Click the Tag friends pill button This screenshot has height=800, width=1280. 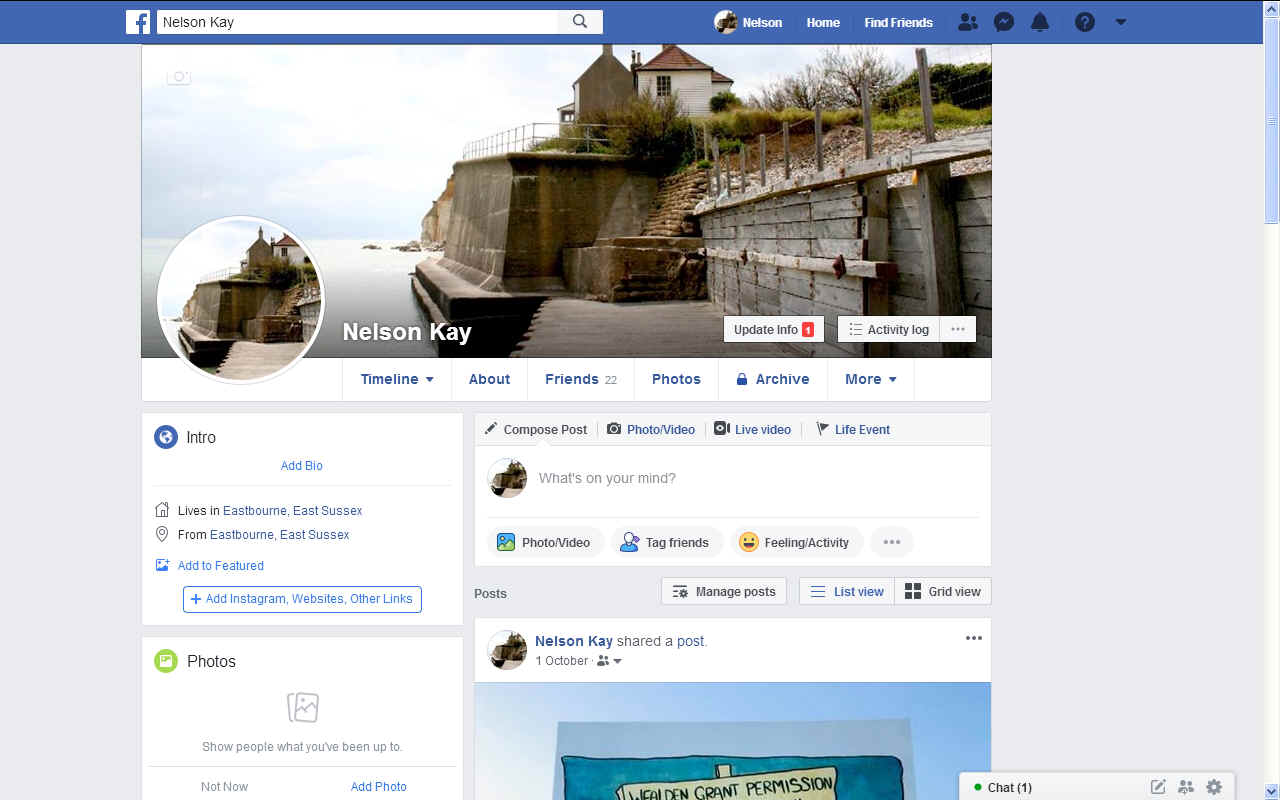tap(666, 542)
